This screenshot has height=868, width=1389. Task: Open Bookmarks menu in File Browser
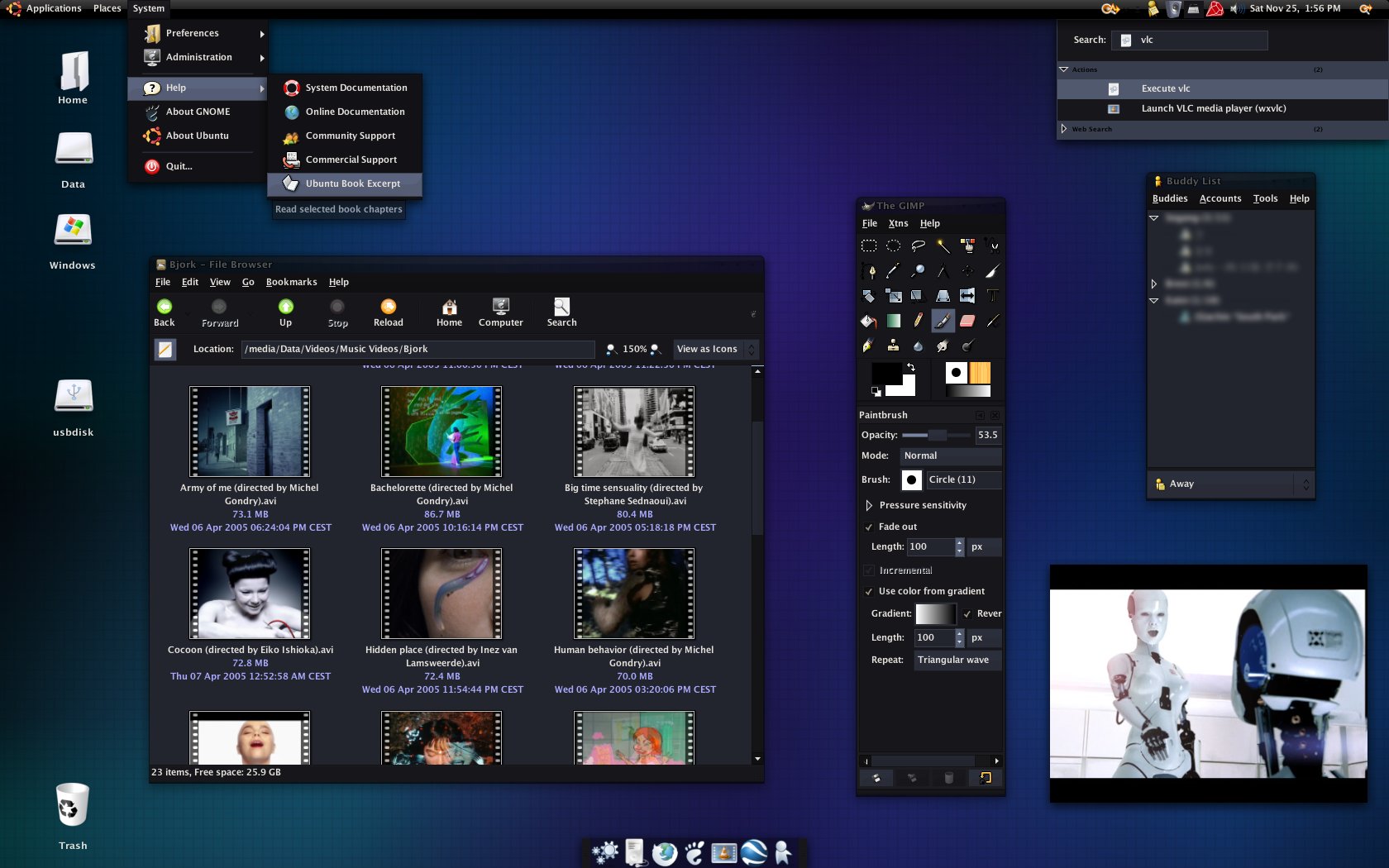point(291,282)
